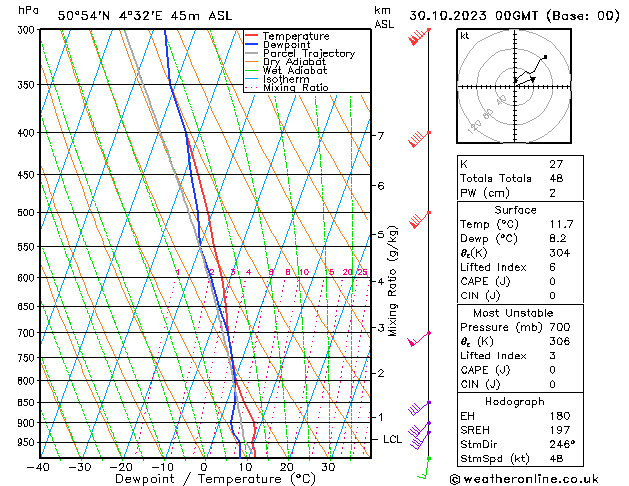Click the hodograph circle plot
629x486 pixels.
pyautogui.click(x=516, y=87)
